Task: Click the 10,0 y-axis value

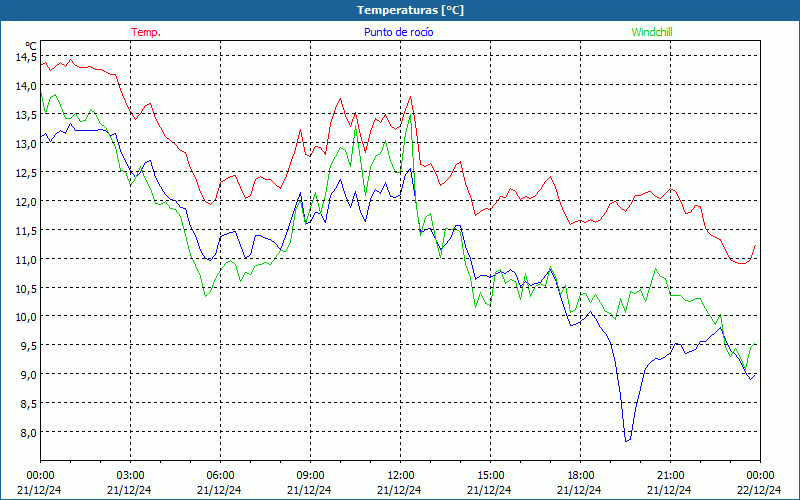Action: pyautogui.click(x=26, y=317)
